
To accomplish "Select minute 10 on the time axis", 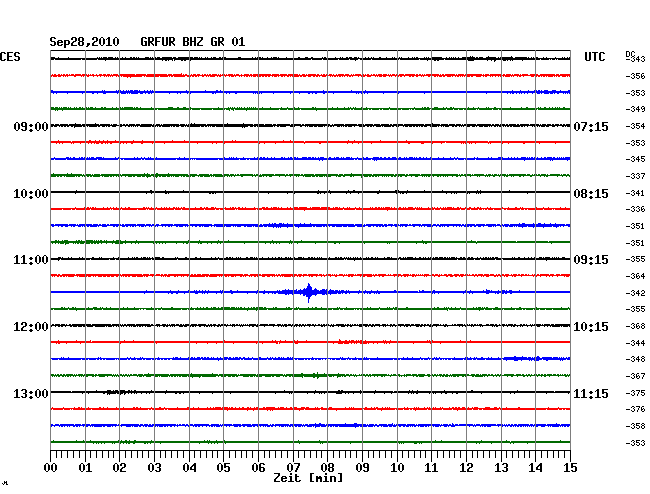I will [397, 468].
